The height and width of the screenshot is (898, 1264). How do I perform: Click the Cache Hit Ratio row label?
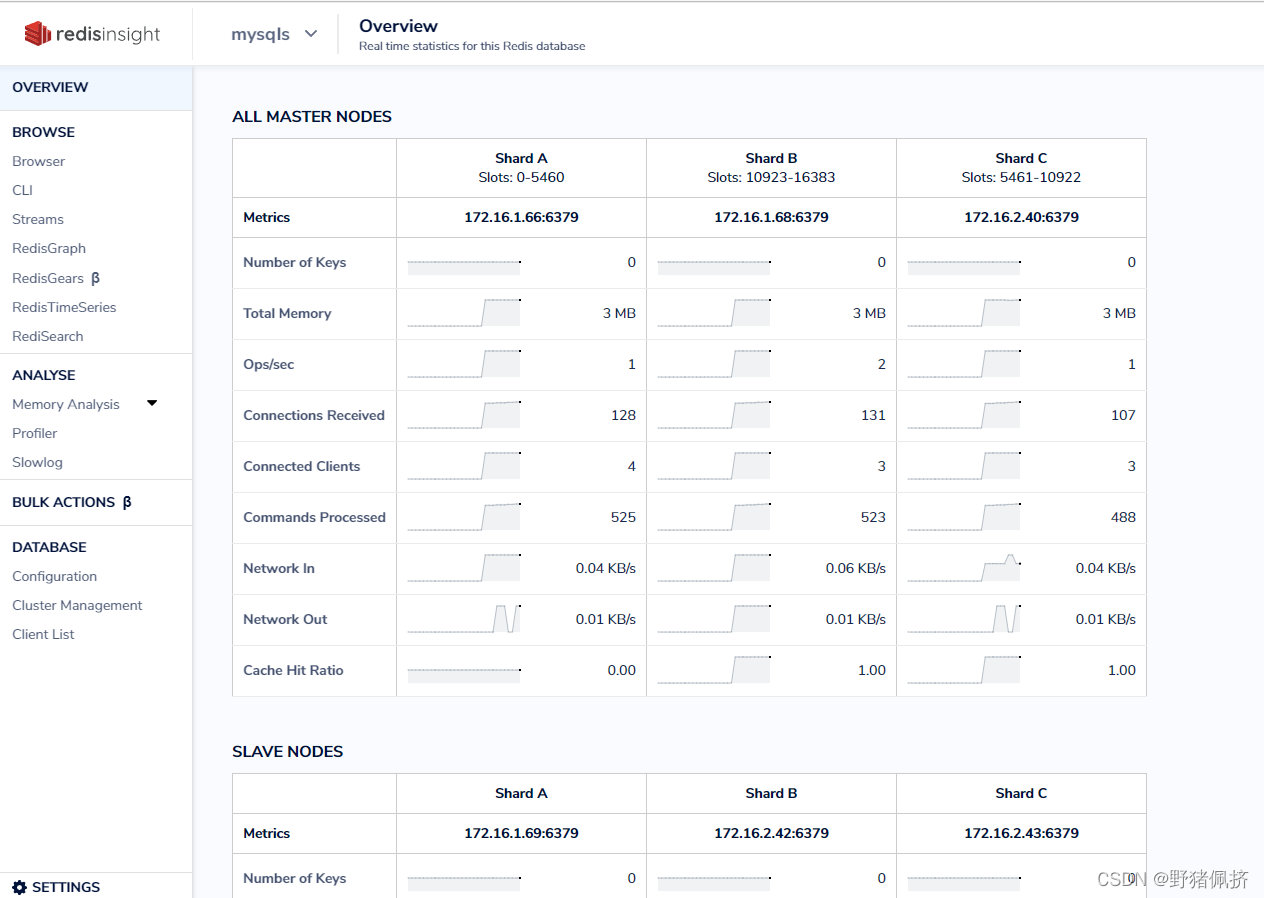(293, 670)
